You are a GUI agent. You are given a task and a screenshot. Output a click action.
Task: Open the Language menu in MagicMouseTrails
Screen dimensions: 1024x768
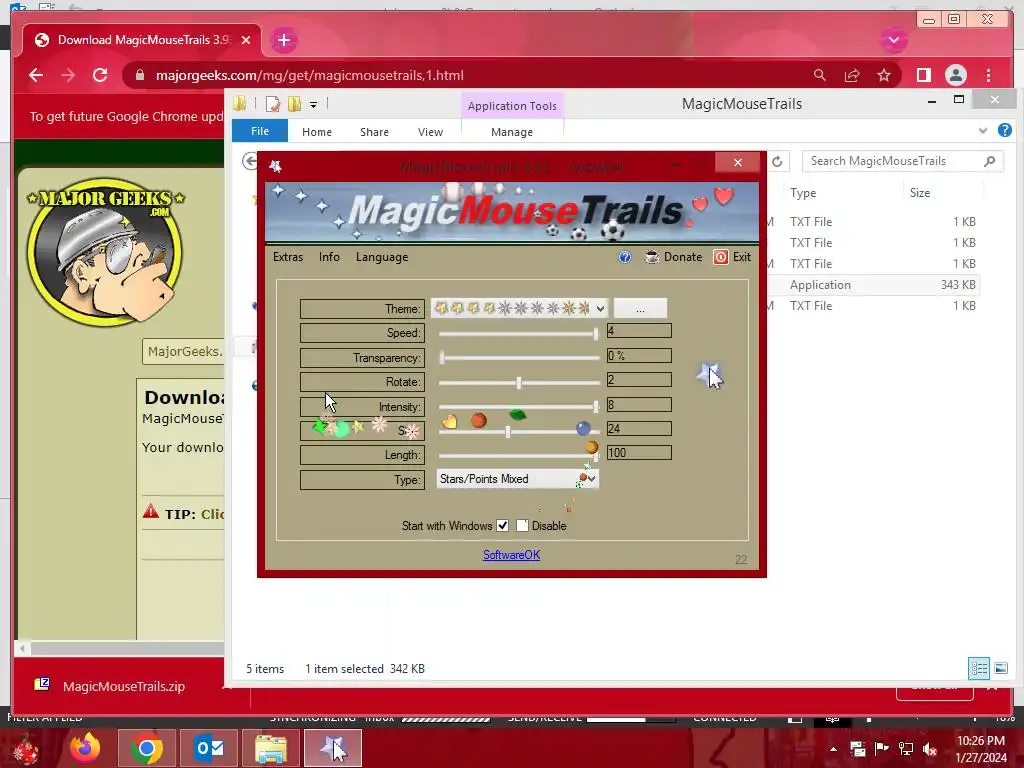382,257
